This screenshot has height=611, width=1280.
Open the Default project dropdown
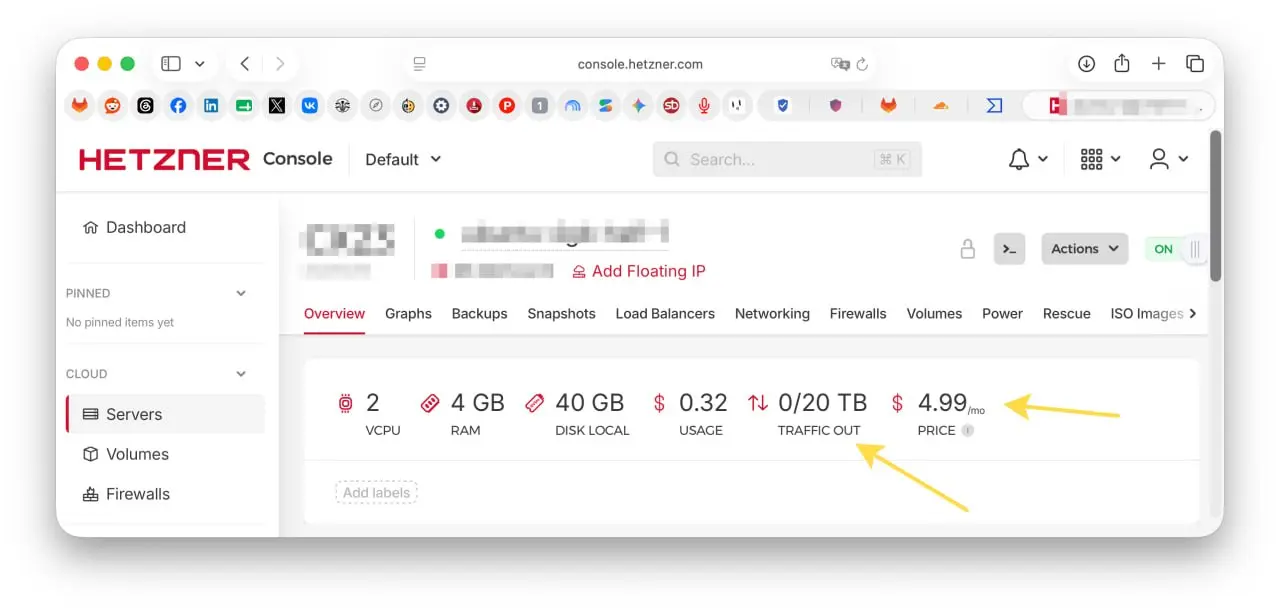(403, 159)
